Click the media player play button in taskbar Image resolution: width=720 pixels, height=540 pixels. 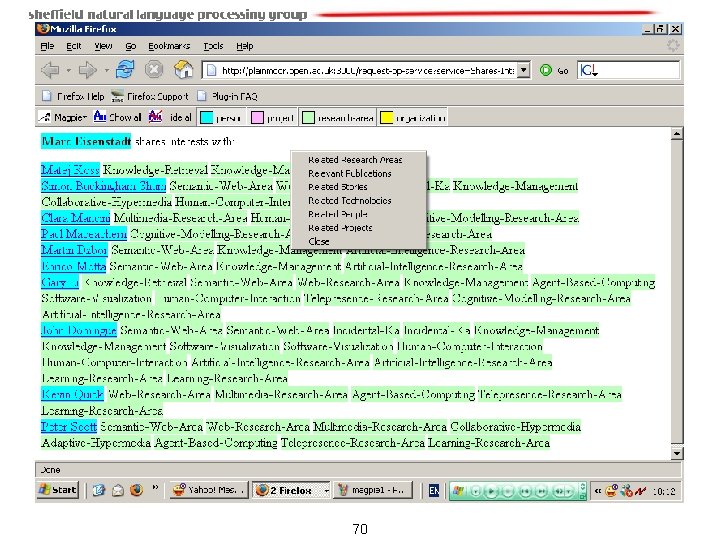click(491, 491)
